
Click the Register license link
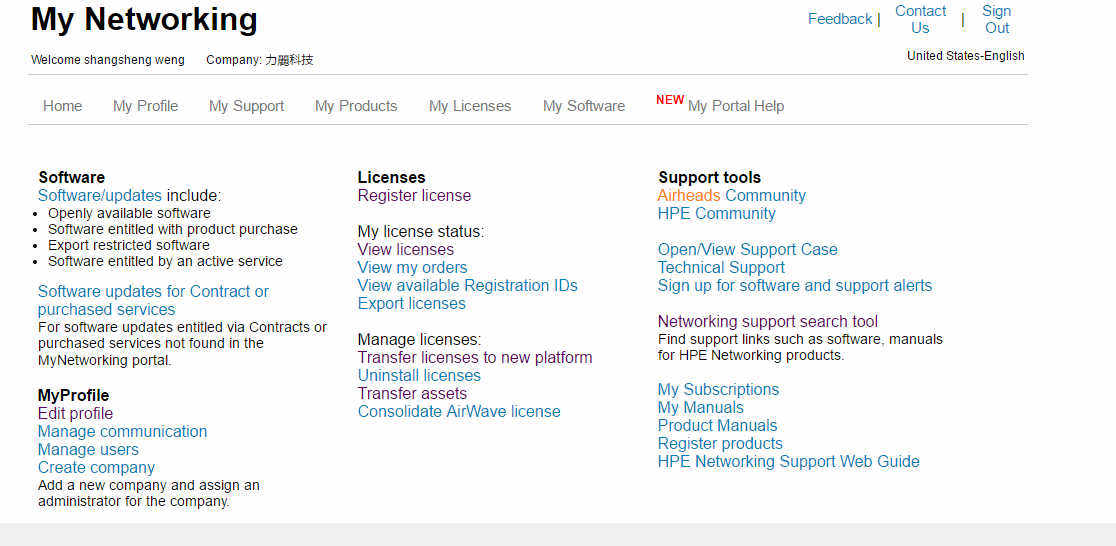pyautogui.click(x=414, y=195)
